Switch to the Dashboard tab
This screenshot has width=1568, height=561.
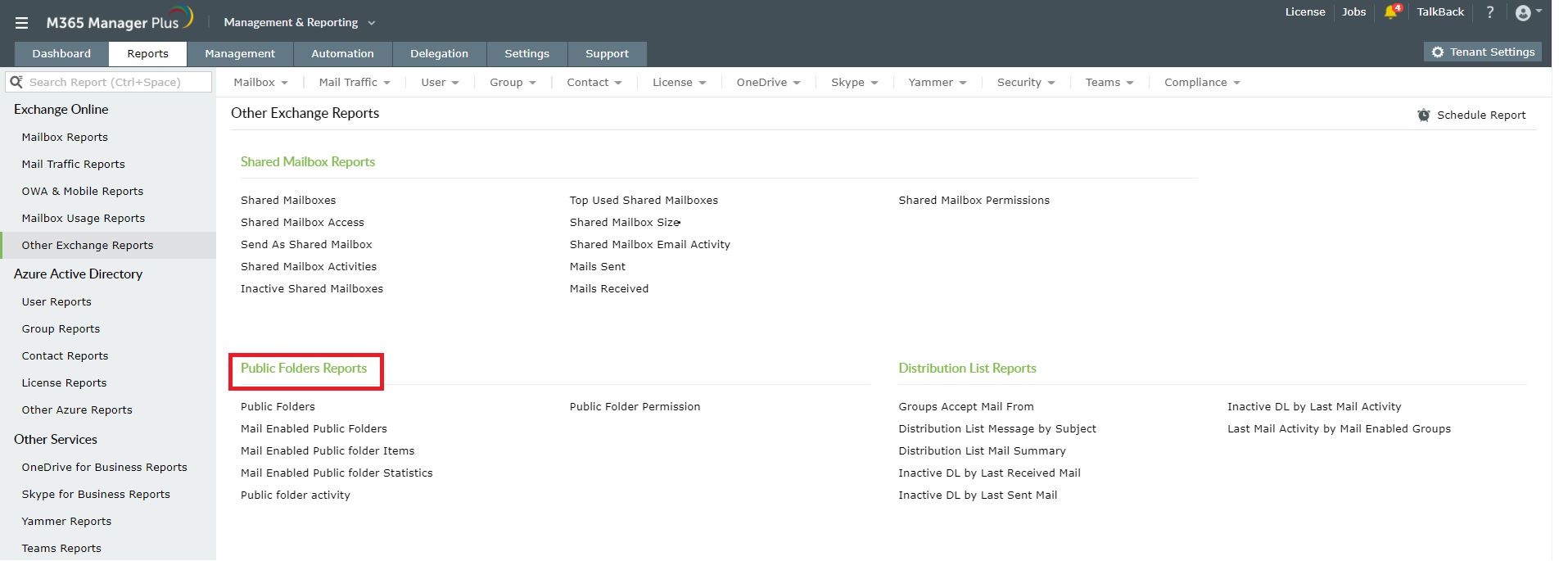pos(61,54)
